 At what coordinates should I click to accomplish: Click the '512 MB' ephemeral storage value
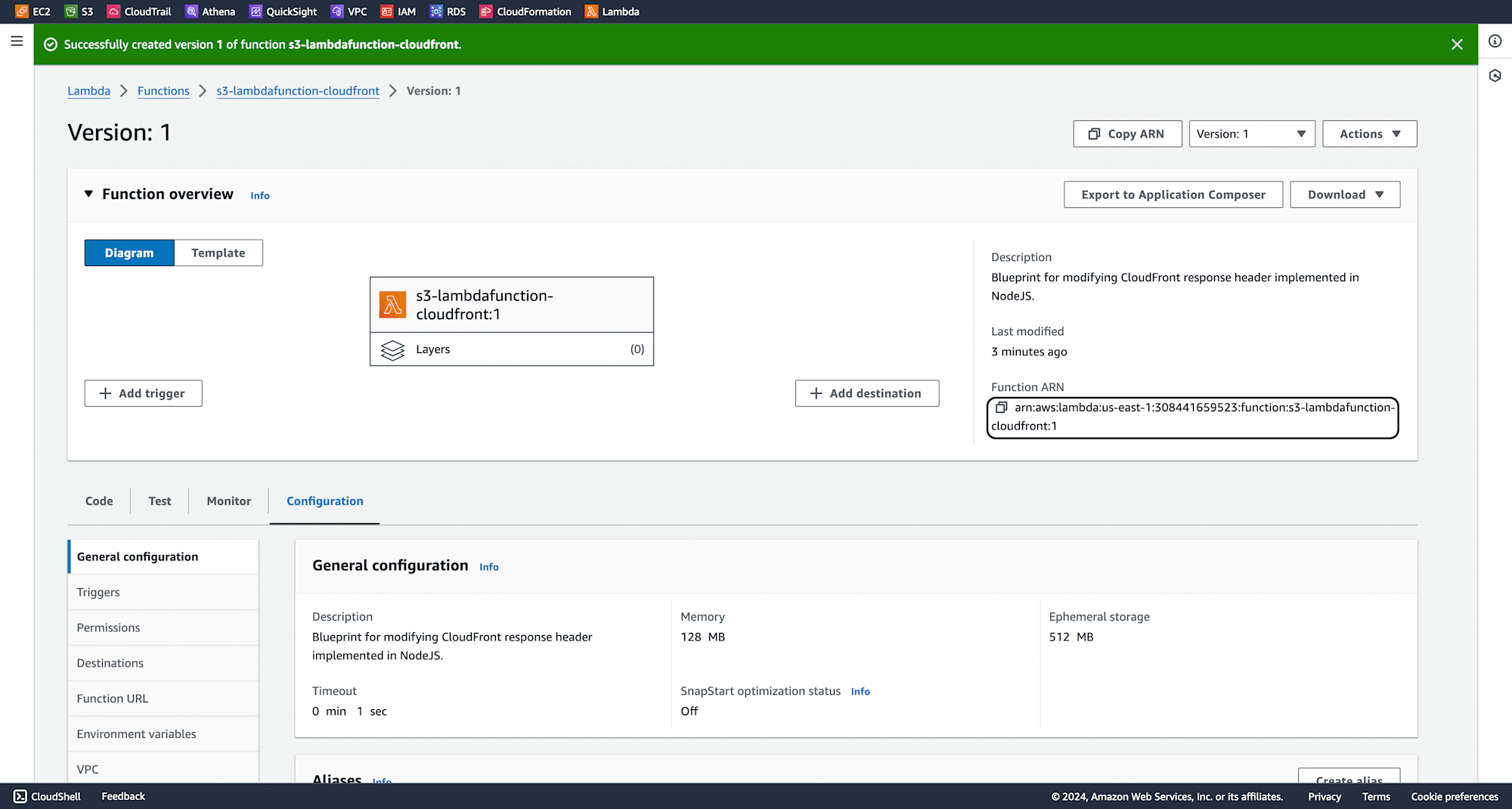click(1071, 637)
